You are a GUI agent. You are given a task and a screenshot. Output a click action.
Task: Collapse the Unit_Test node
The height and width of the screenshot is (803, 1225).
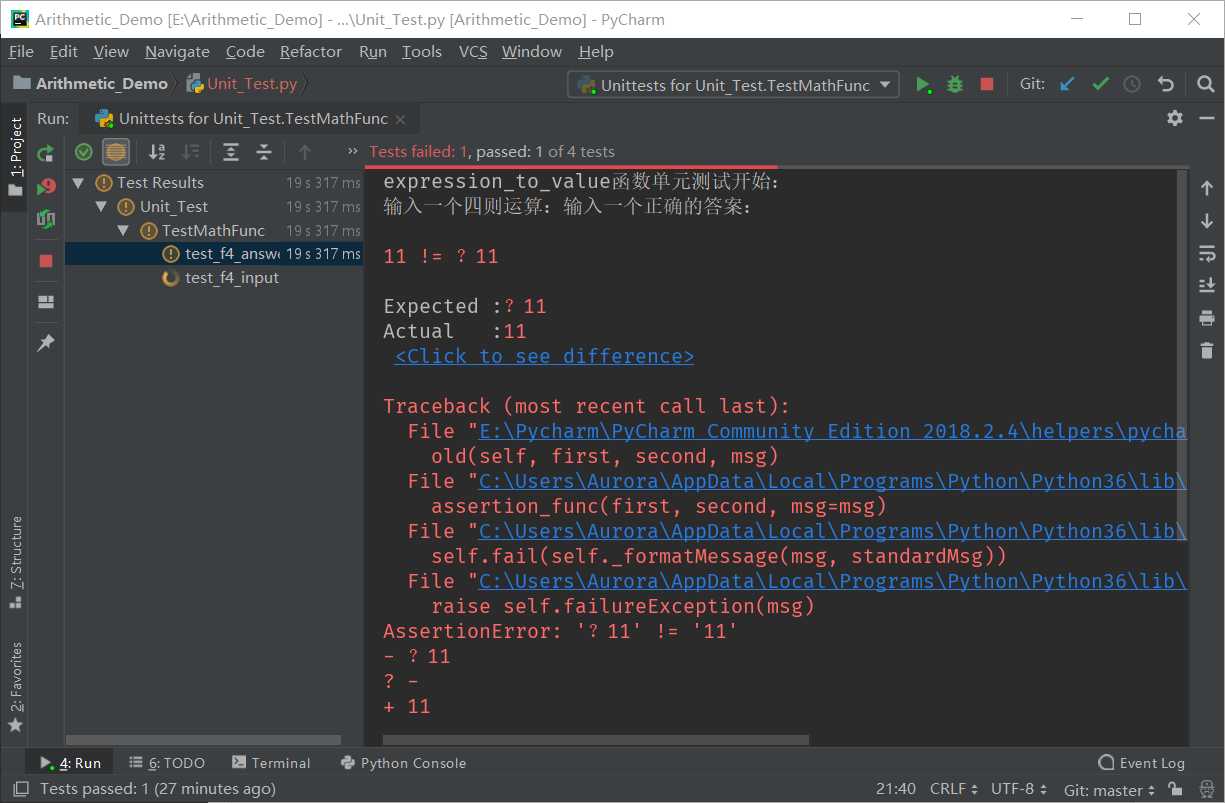click(x=102, y=207)
